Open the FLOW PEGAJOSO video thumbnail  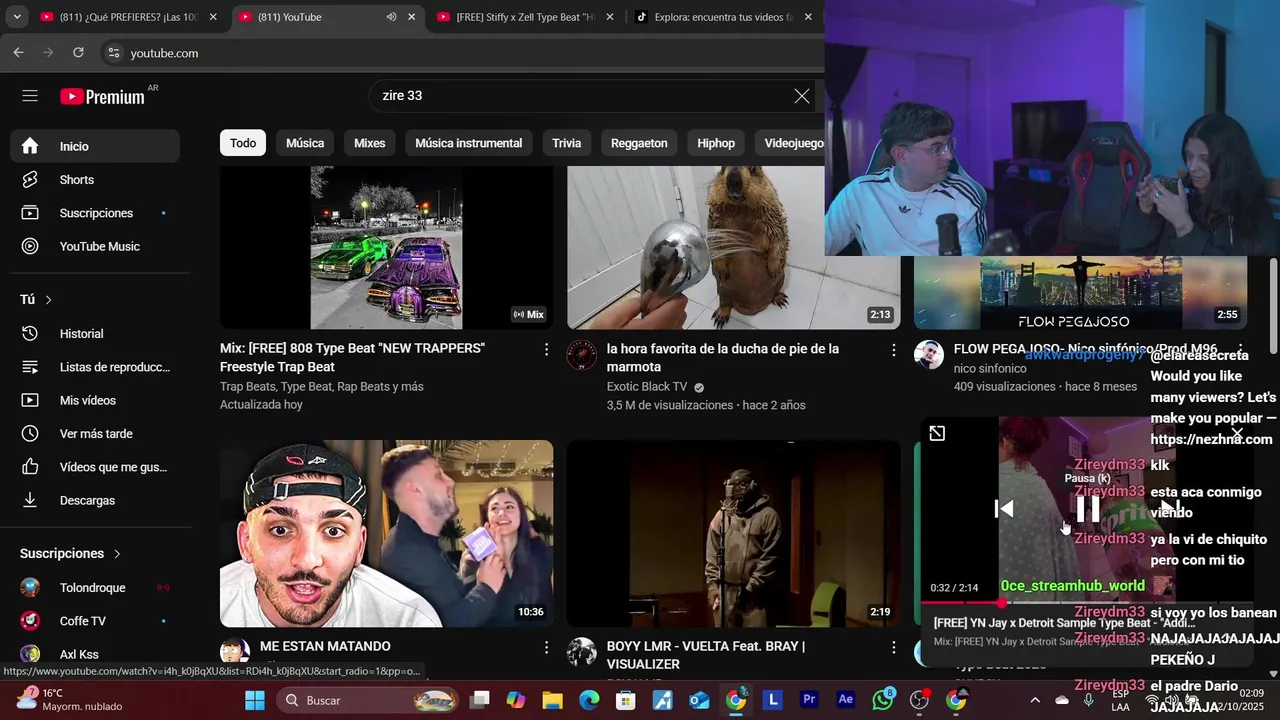click(1080, 292)
